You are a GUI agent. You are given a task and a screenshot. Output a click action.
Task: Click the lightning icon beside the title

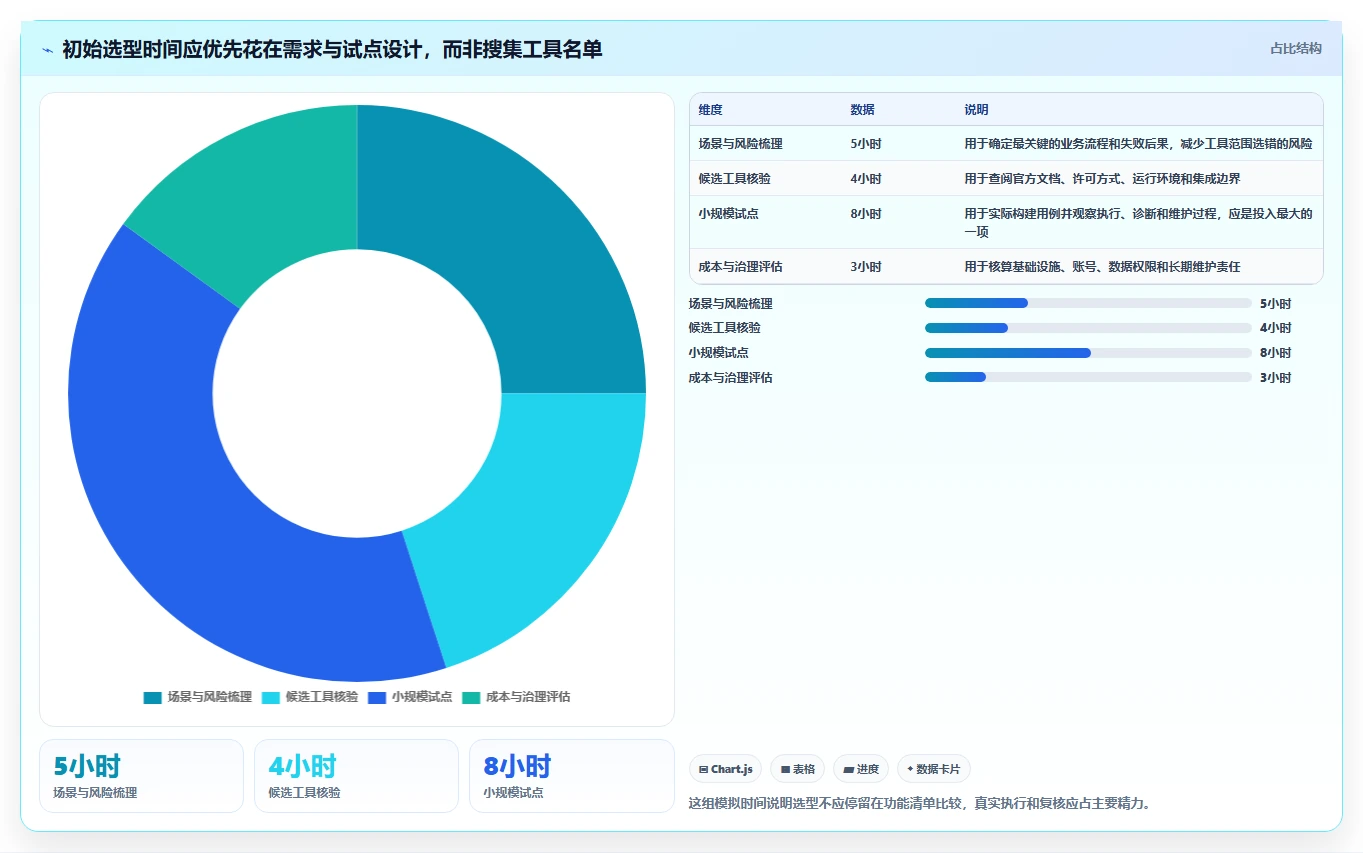point(48,50)
